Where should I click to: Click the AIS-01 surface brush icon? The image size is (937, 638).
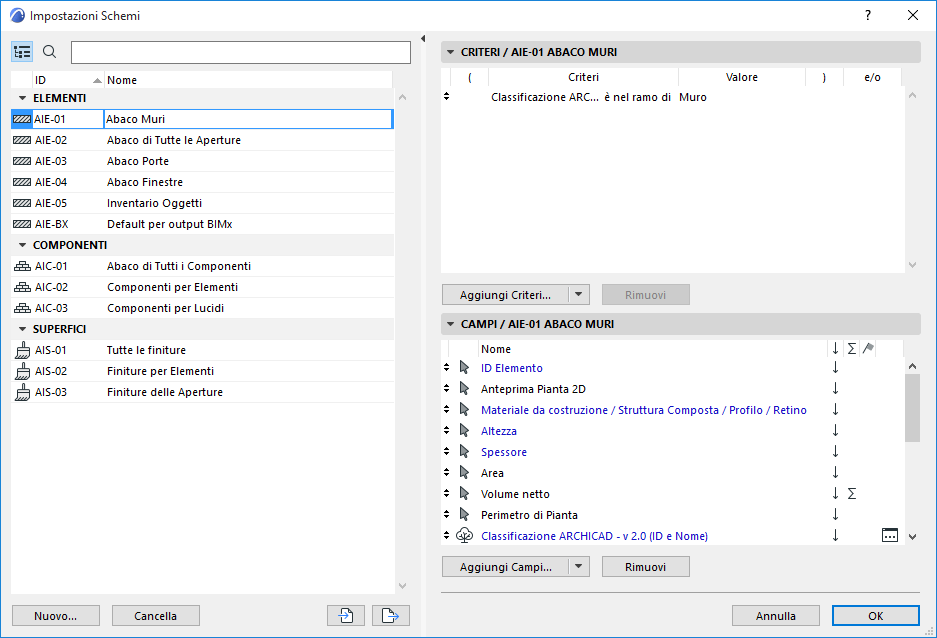[x=22, y=350]
